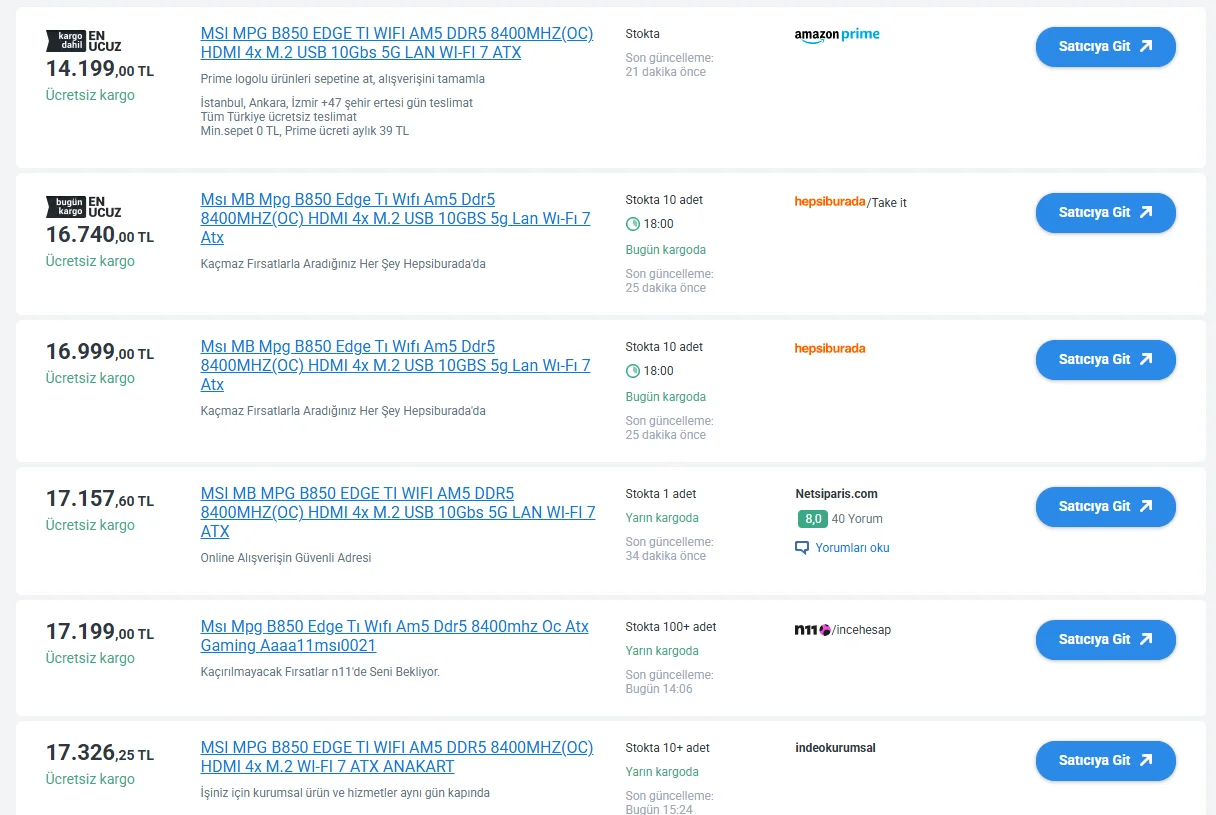1216x815 pixels.
Task: Click the 'Kaçırılmayacak Fırsatlar n11'de' description
Action: point(320,672)
